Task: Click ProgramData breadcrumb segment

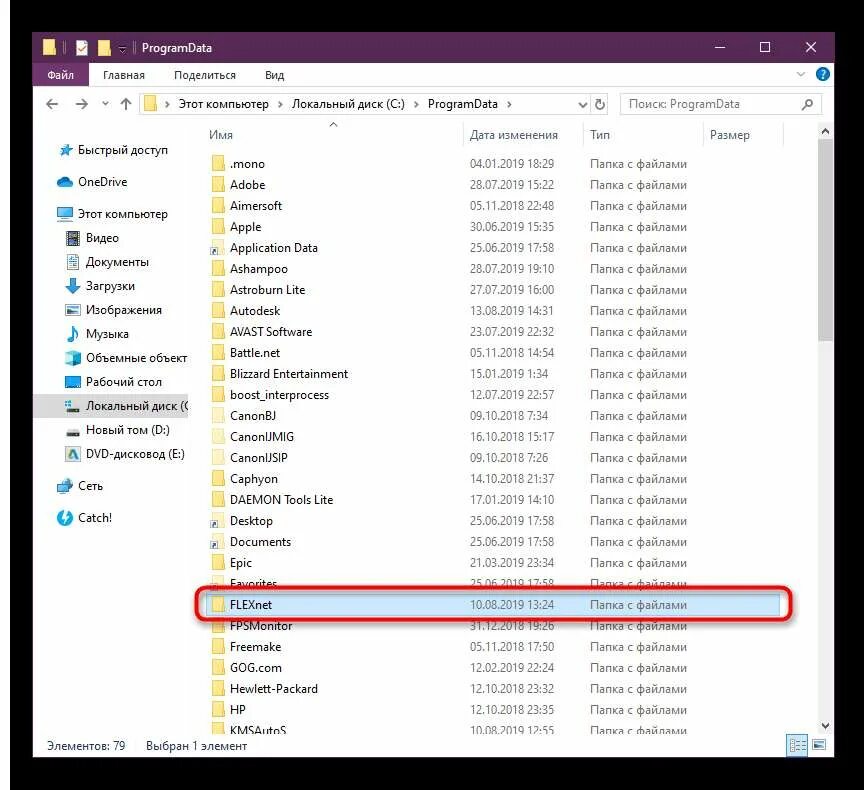Action: point(463,104)
